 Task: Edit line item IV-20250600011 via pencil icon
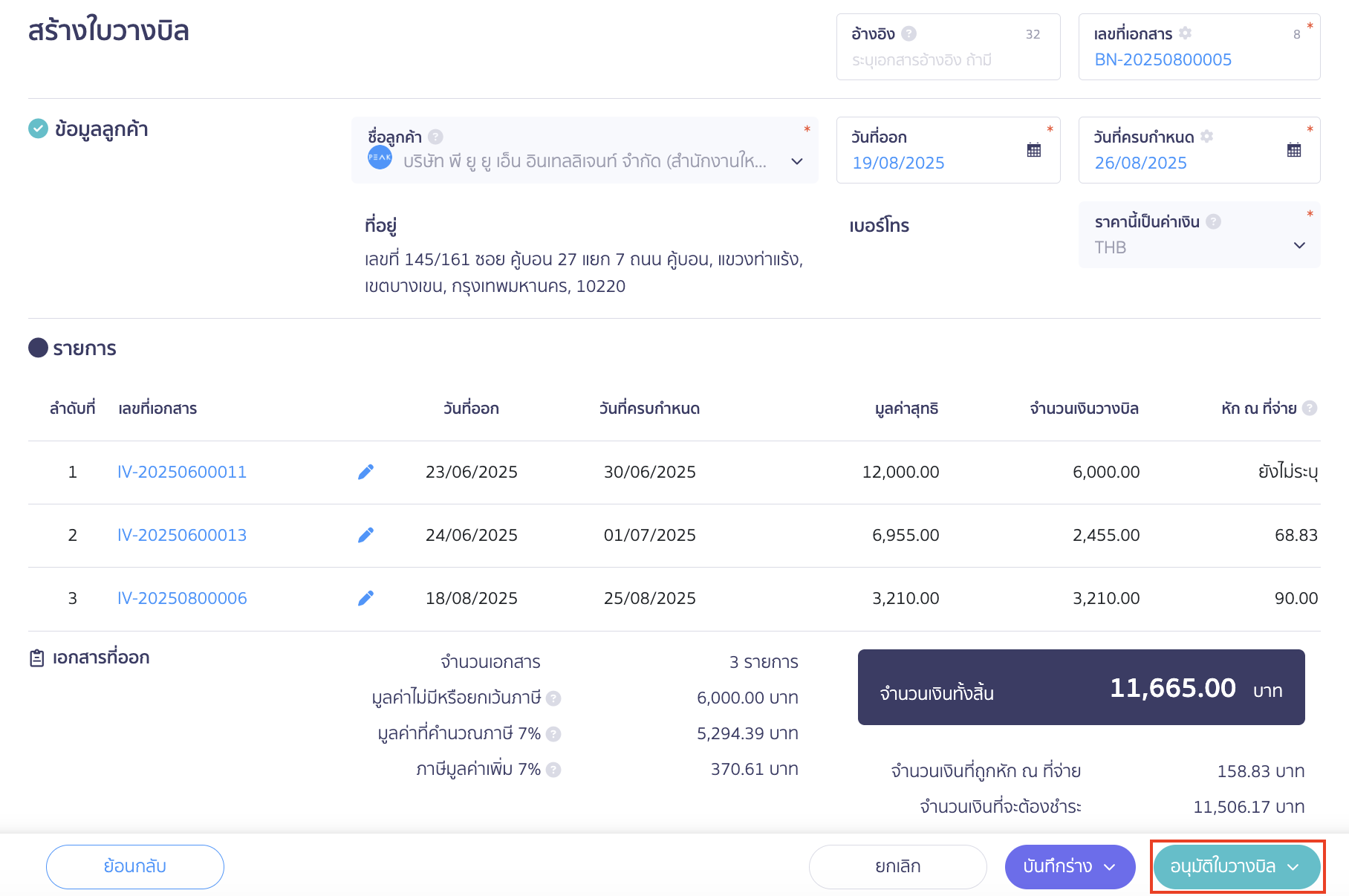coord(365,471)
